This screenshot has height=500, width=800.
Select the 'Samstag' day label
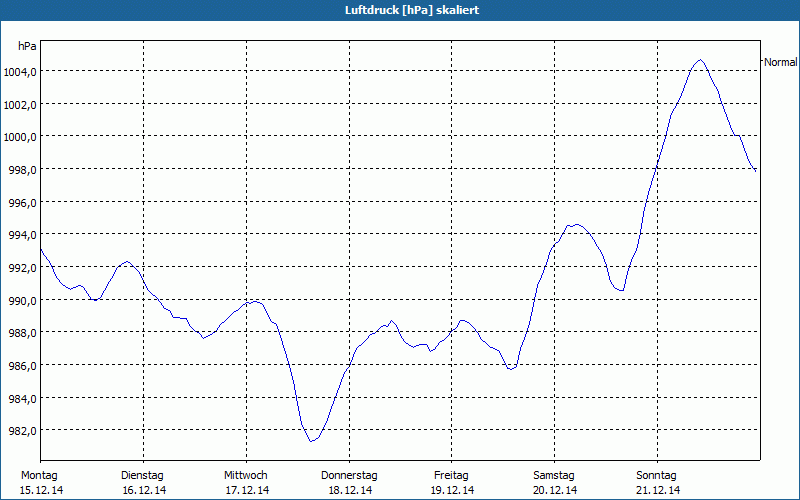tap(554, 476)
